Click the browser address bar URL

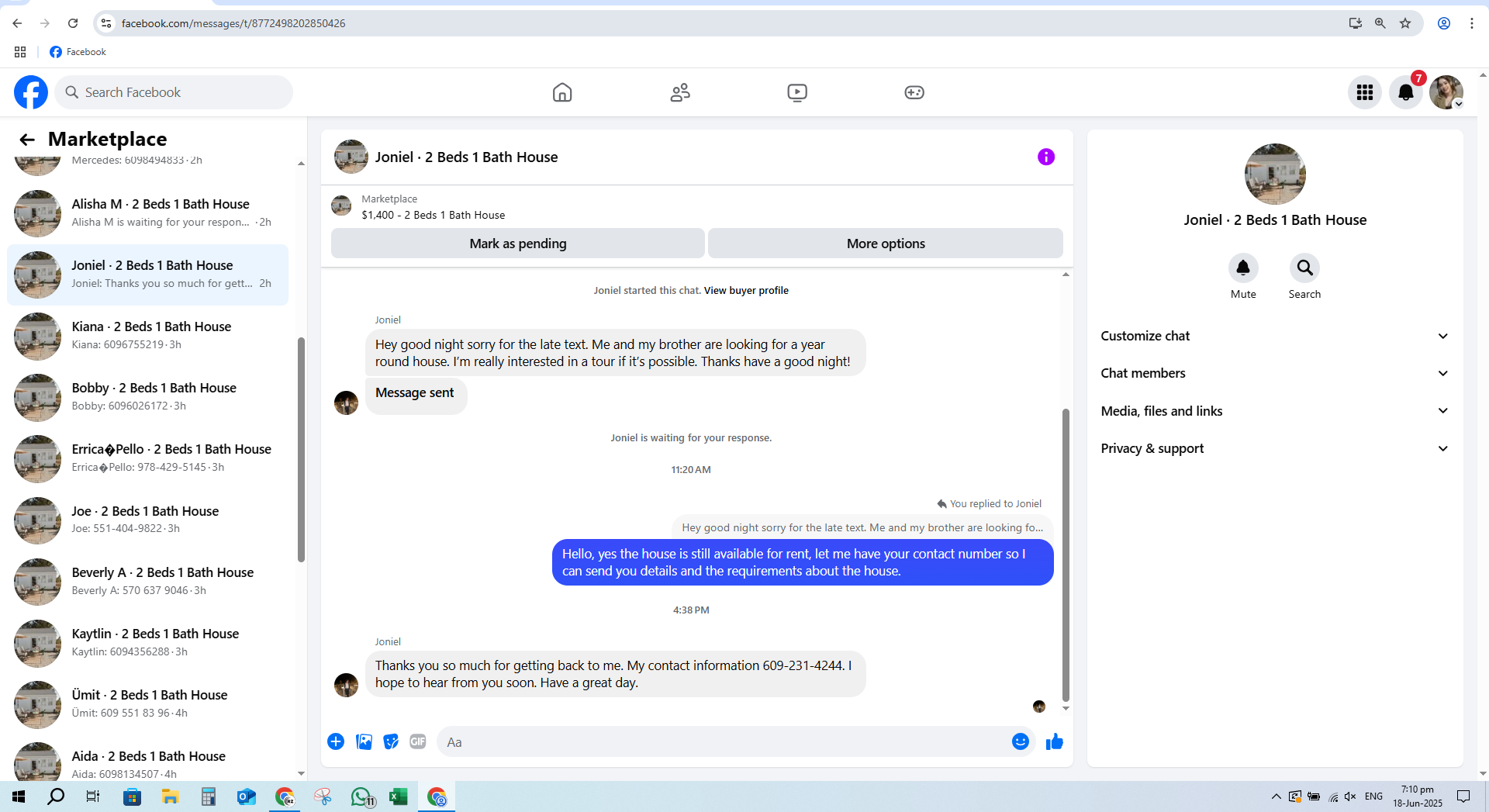click(x=233, y=23)
